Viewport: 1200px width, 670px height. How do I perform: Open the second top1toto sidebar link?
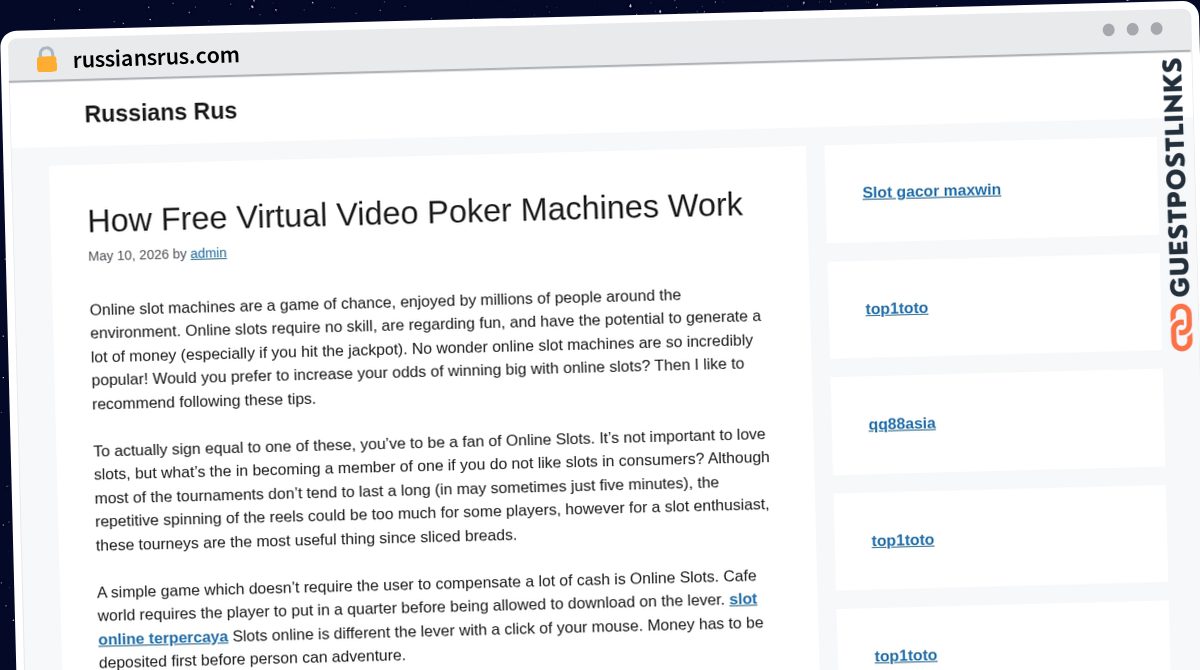pos(903,540)
